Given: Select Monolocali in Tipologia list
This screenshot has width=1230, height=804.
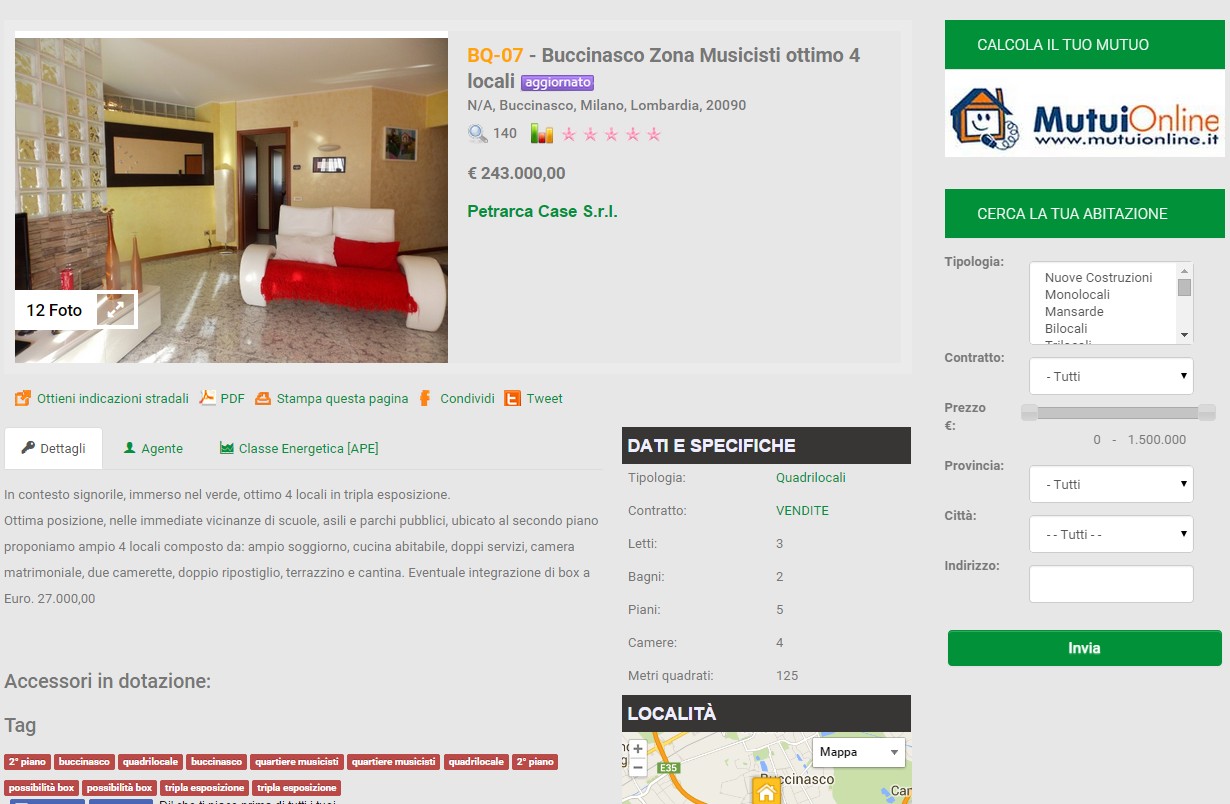Looking at the screenshot, I should (1077, 295).
